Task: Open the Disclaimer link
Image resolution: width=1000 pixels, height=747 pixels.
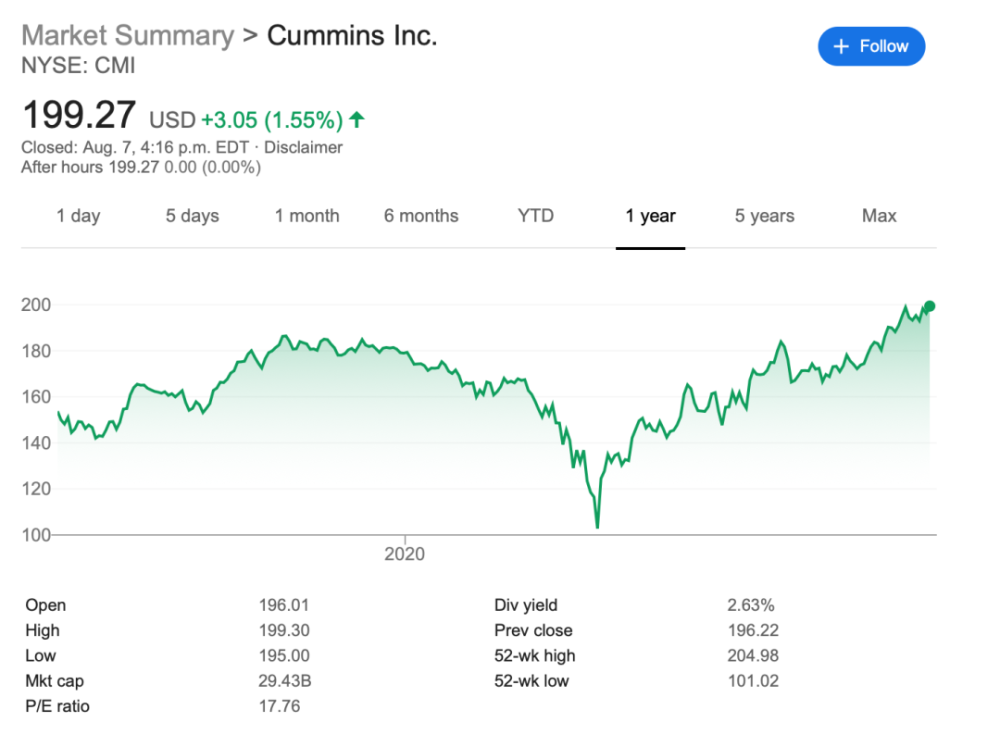Action: (303, 147)
